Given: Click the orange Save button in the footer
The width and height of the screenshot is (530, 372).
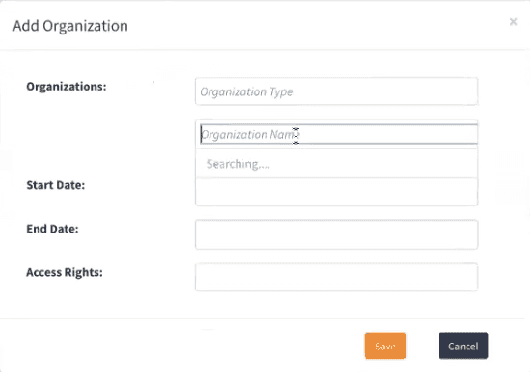Looking at the screenshot, I should click(385, 346).
